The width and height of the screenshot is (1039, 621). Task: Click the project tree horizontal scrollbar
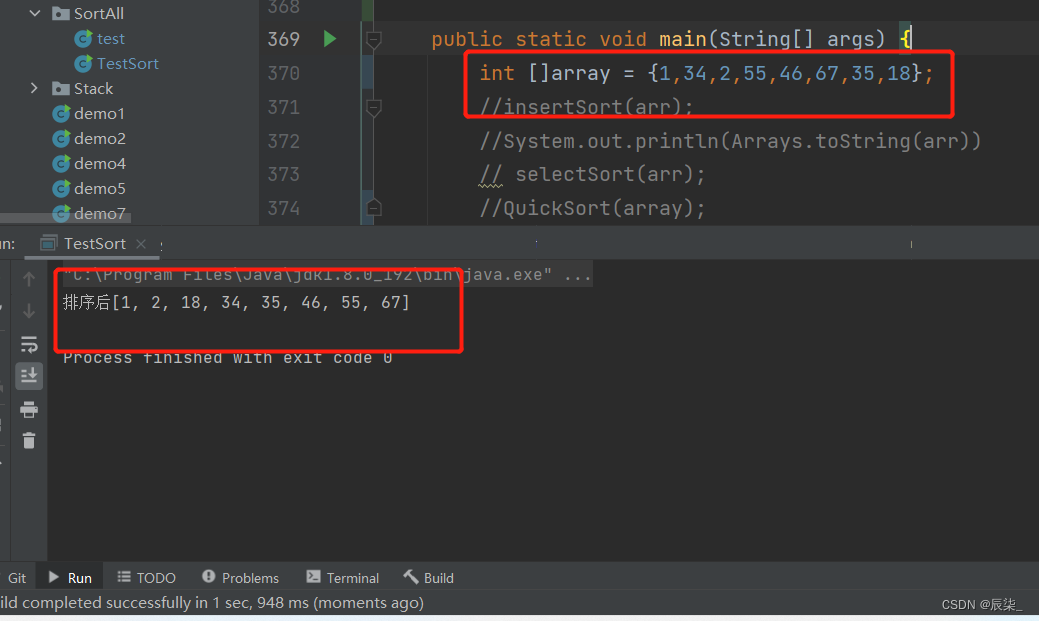tap(65, 217)
